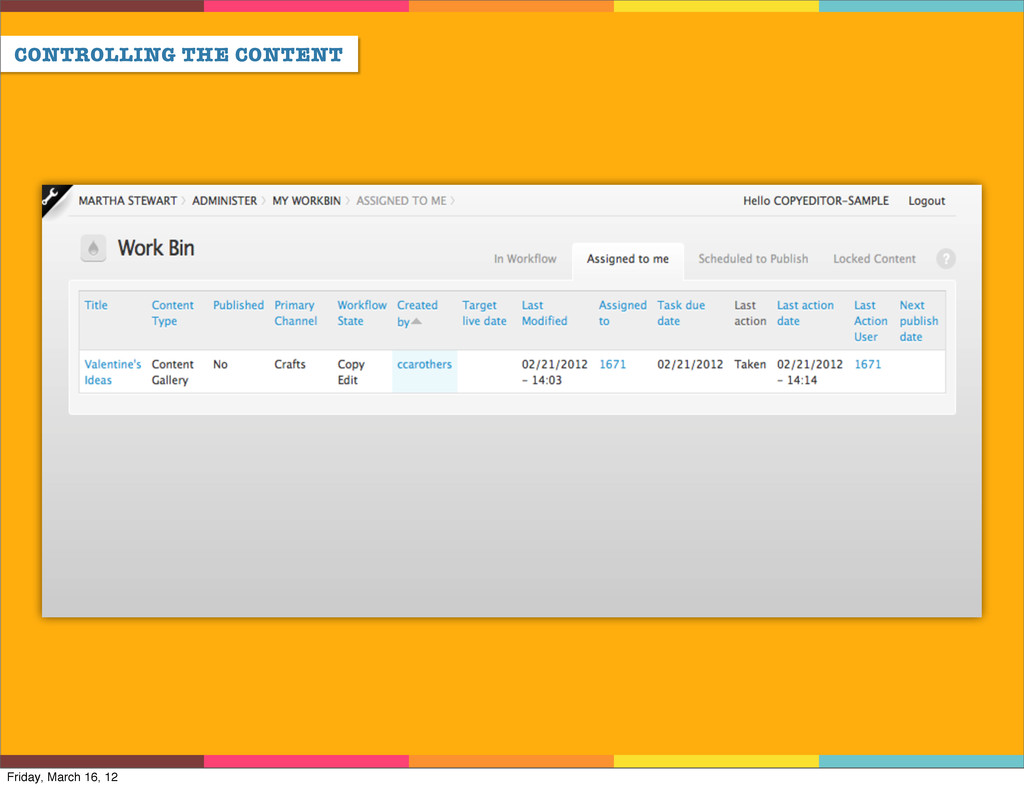This screenshot has height=788, width=1024.
Task: Navigate to My Workbin breadcrumb
Action: [x=306, y=201]
